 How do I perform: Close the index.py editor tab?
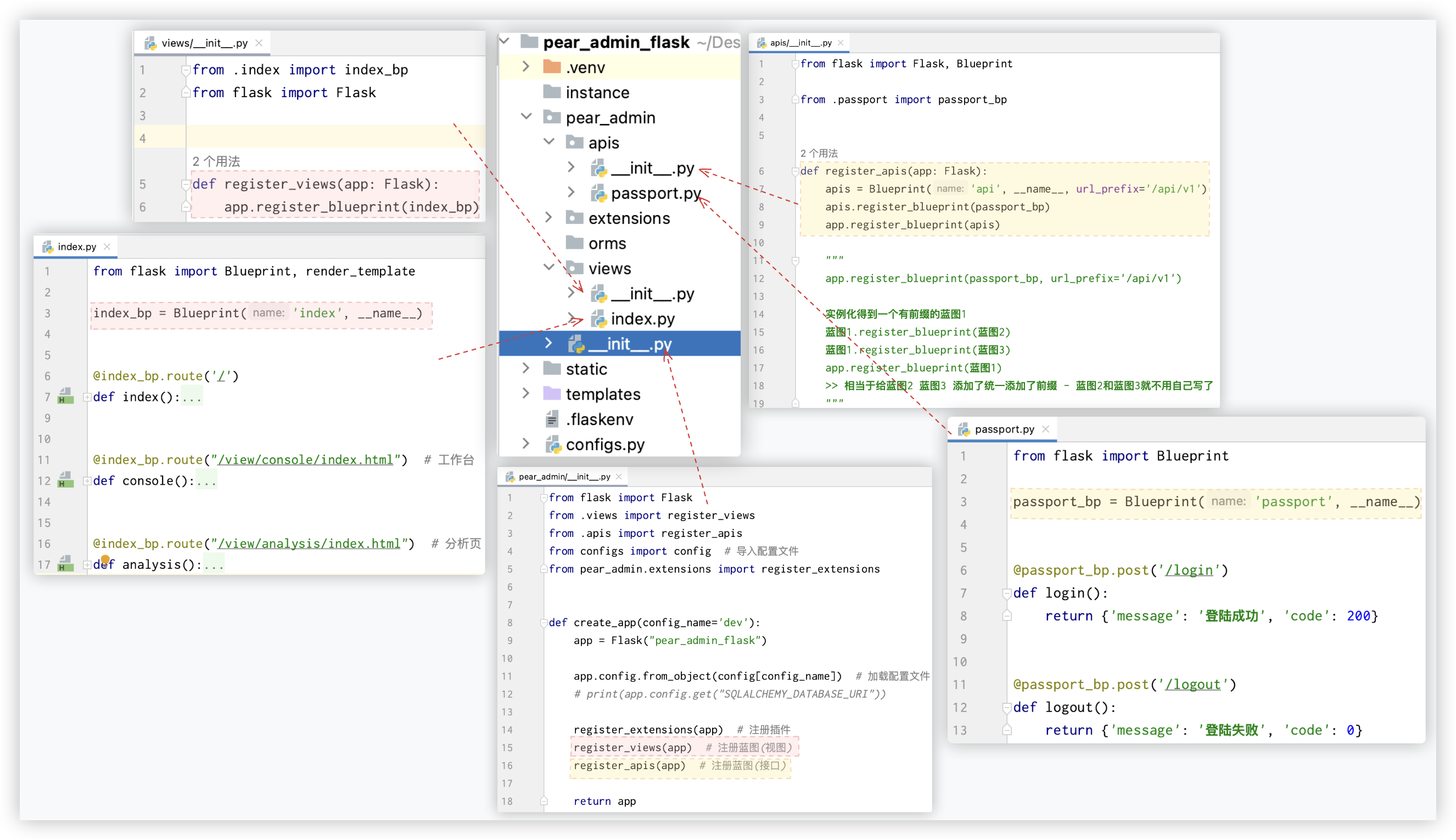[x=107, y=247]
